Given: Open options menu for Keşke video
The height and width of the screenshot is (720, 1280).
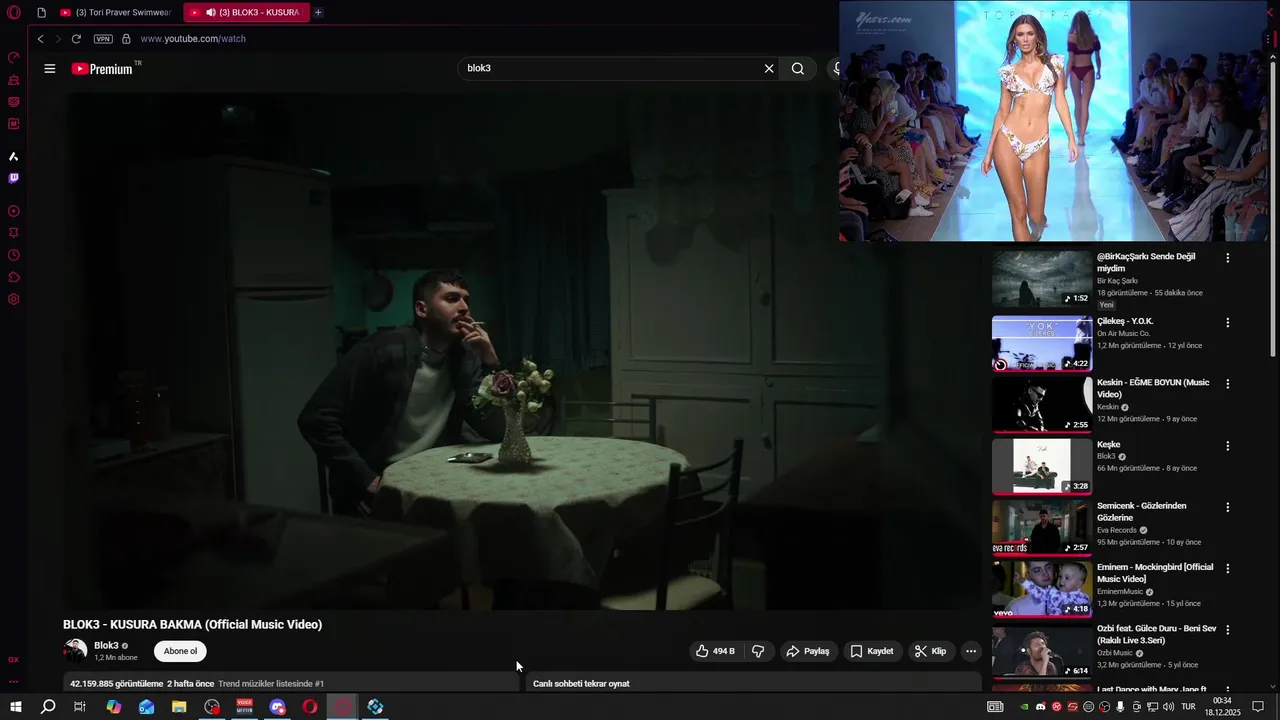Looking at the screenshot, I should click(x=1228, y=446).
